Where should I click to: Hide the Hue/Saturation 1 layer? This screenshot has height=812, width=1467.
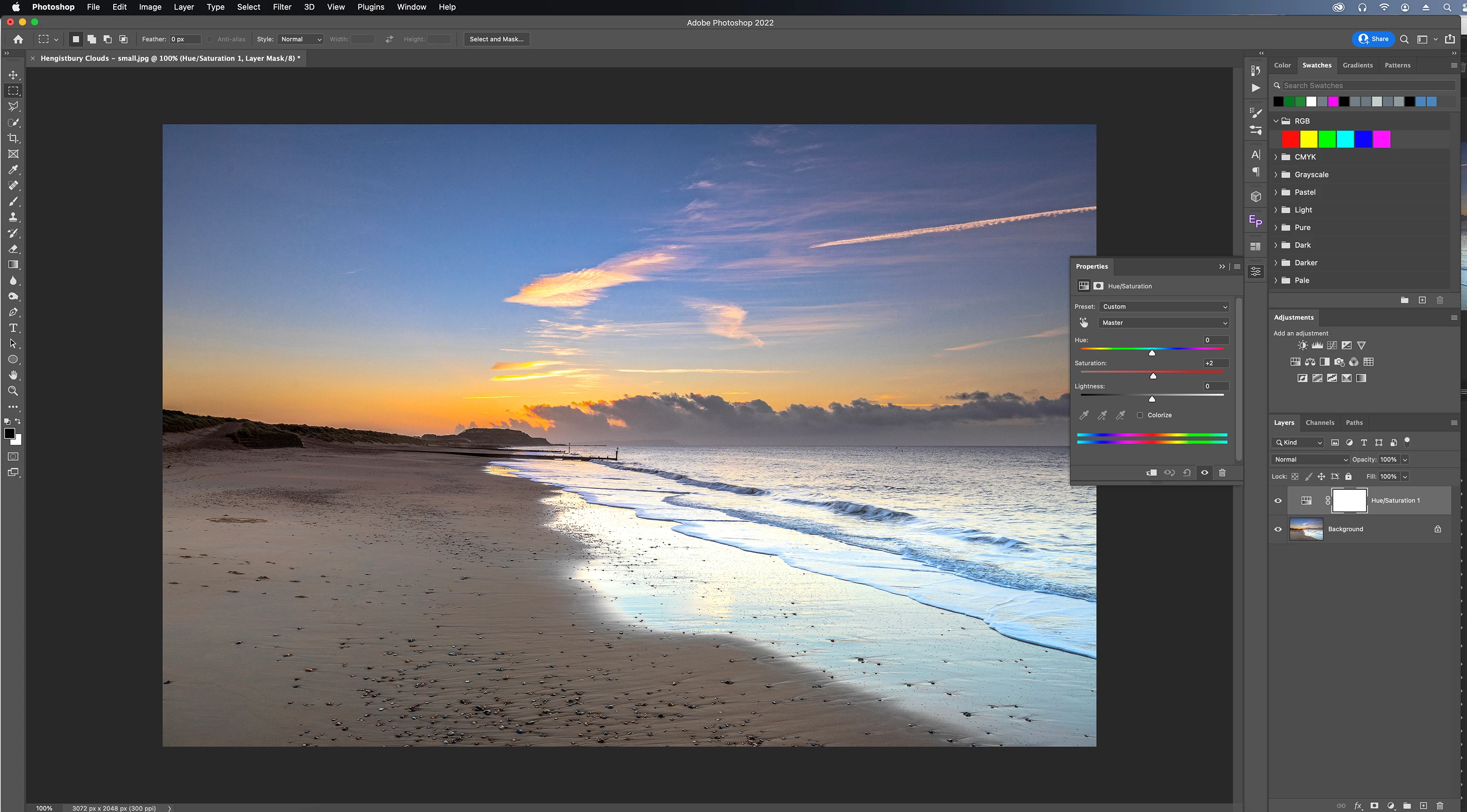point(1278,501)
